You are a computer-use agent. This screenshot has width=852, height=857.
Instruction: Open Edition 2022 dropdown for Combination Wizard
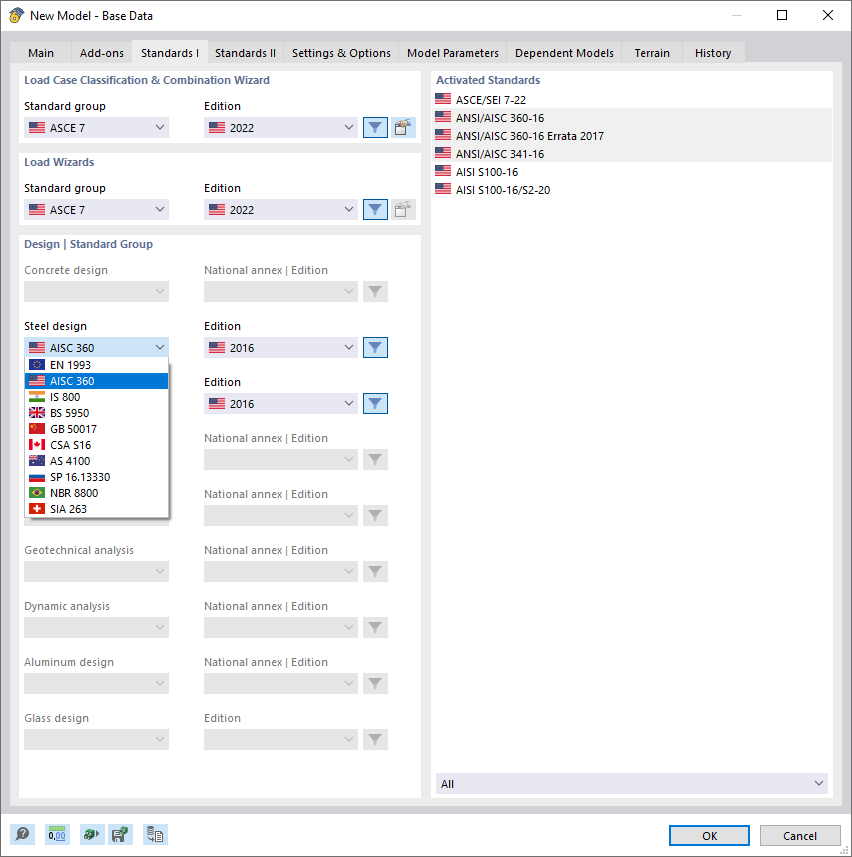click(281, 127)
